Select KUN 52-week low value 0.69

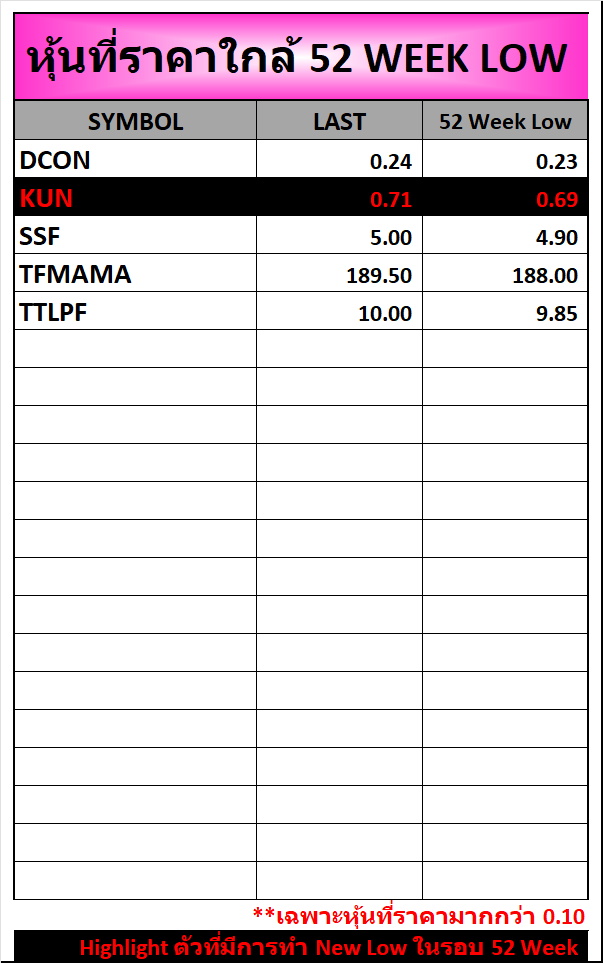tap(557, 199)
